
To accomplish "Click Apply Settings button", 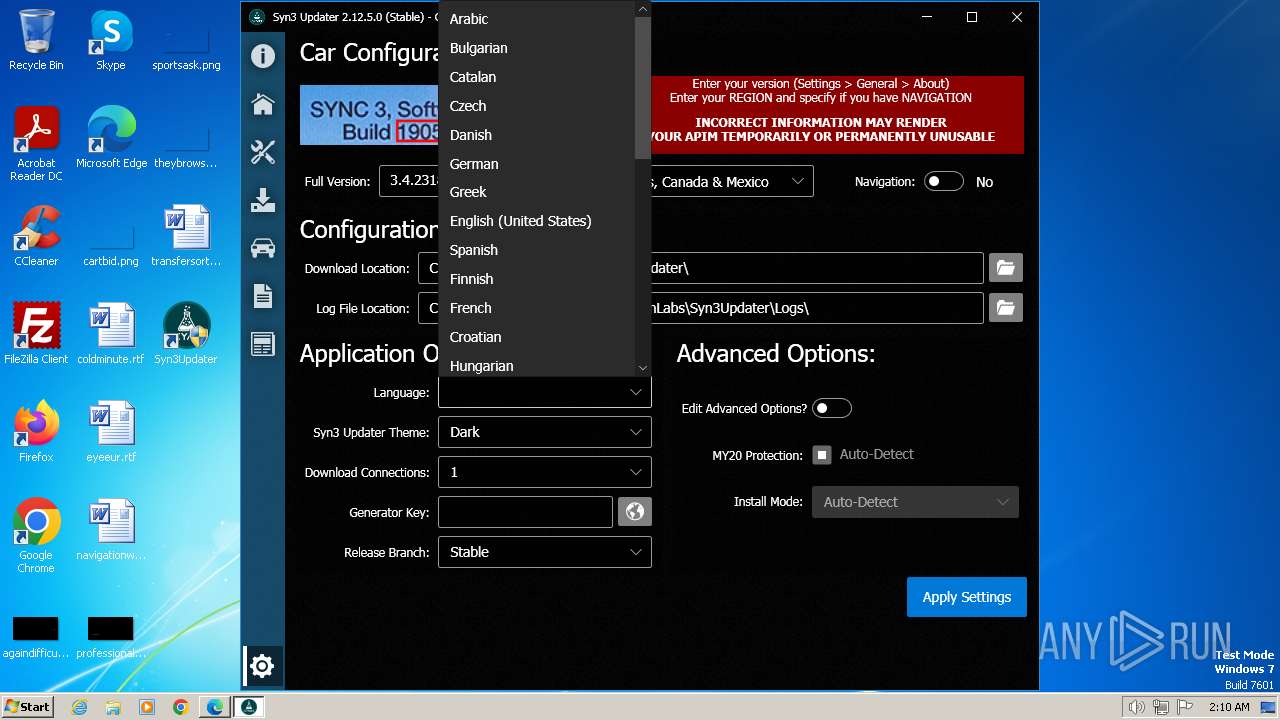I will point(967,597).
